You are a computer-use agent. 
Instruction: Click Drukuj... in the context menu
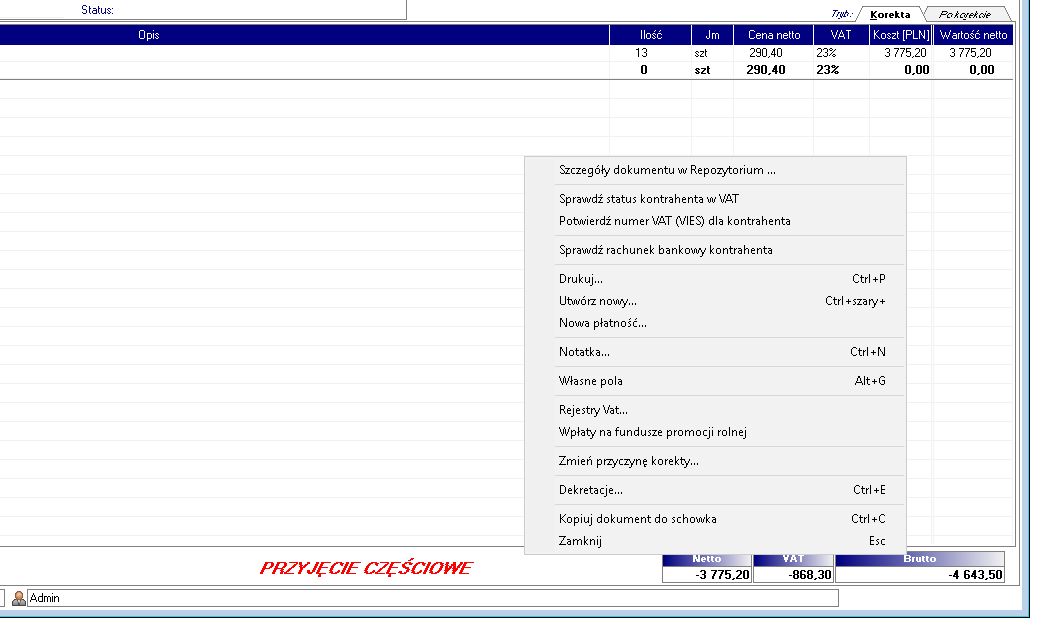pyautogui.click(x=581, y=279)
